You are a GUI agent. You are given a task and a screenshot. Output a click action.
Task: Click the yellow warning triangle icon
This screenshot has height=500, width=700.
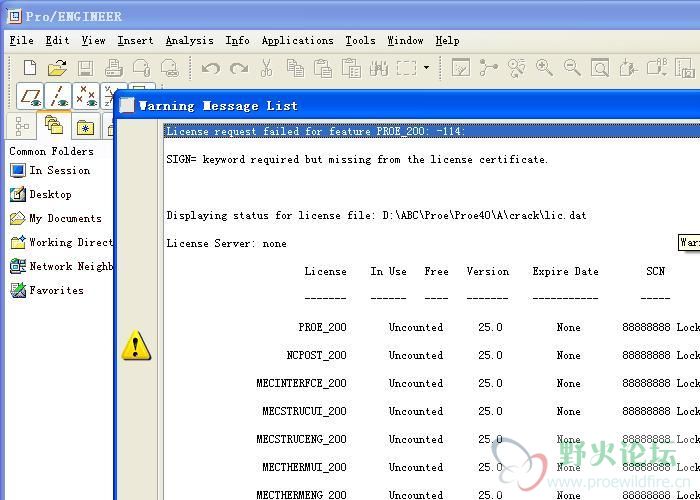pos(136,346)
